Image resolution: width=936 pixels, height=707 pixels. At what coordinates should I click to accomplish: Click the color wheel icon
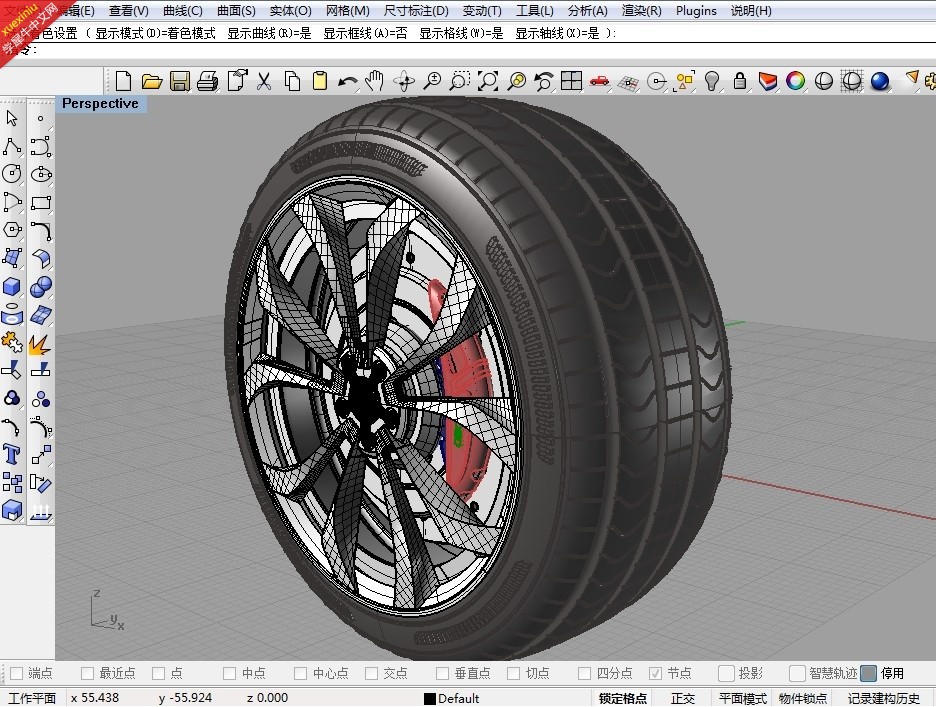point(795,81)
